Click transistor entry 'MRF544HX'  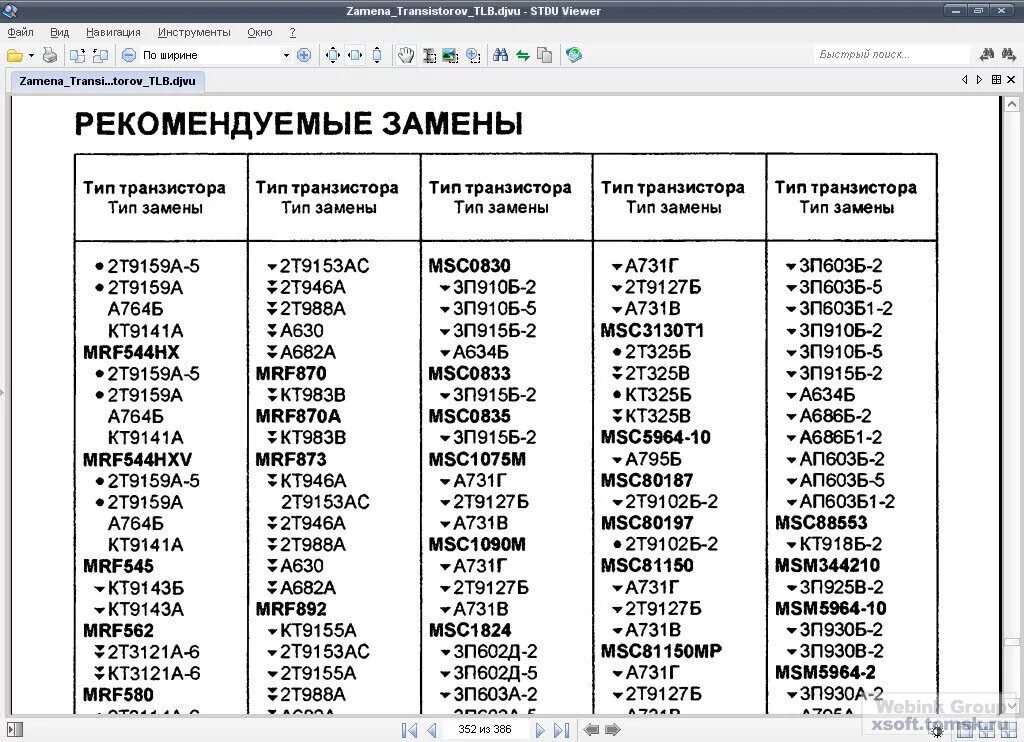(x=131, y=353)
